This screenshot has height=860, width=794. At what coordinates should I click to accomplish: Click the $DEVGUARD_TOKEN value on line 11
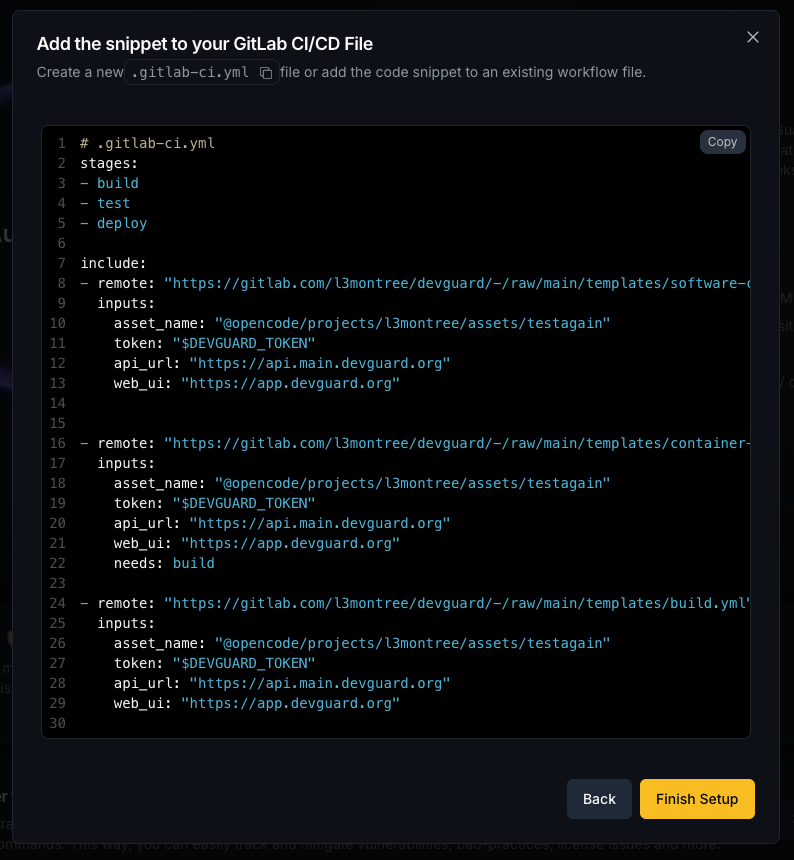[x=244, y=343]
